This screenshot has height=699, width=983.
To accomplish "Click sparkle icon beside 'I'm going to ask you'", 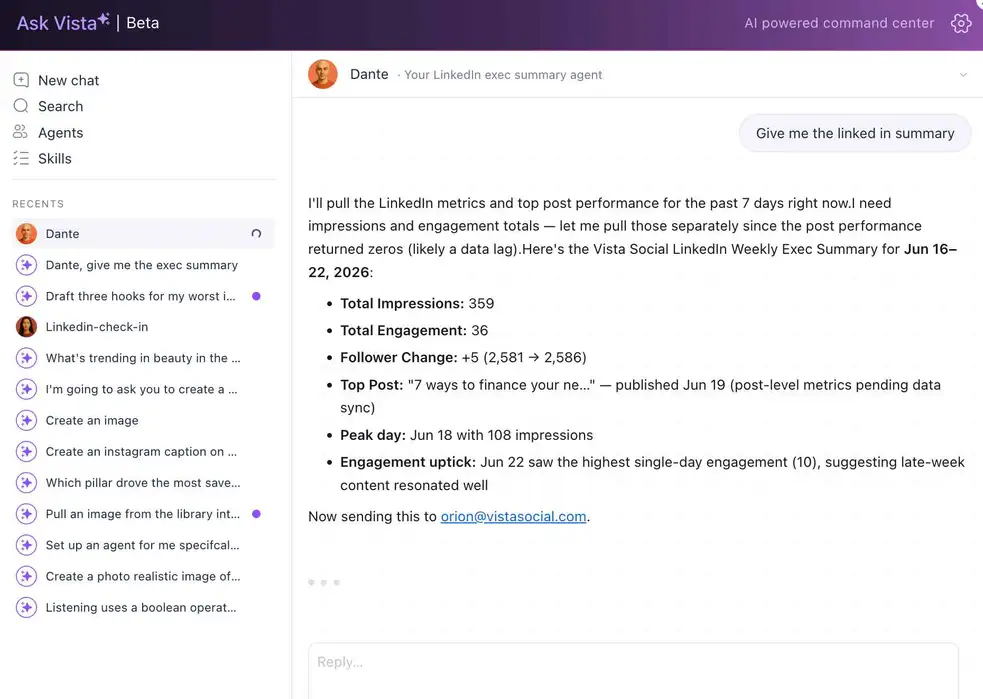I will pyautogui.click(x=26, y=389).
